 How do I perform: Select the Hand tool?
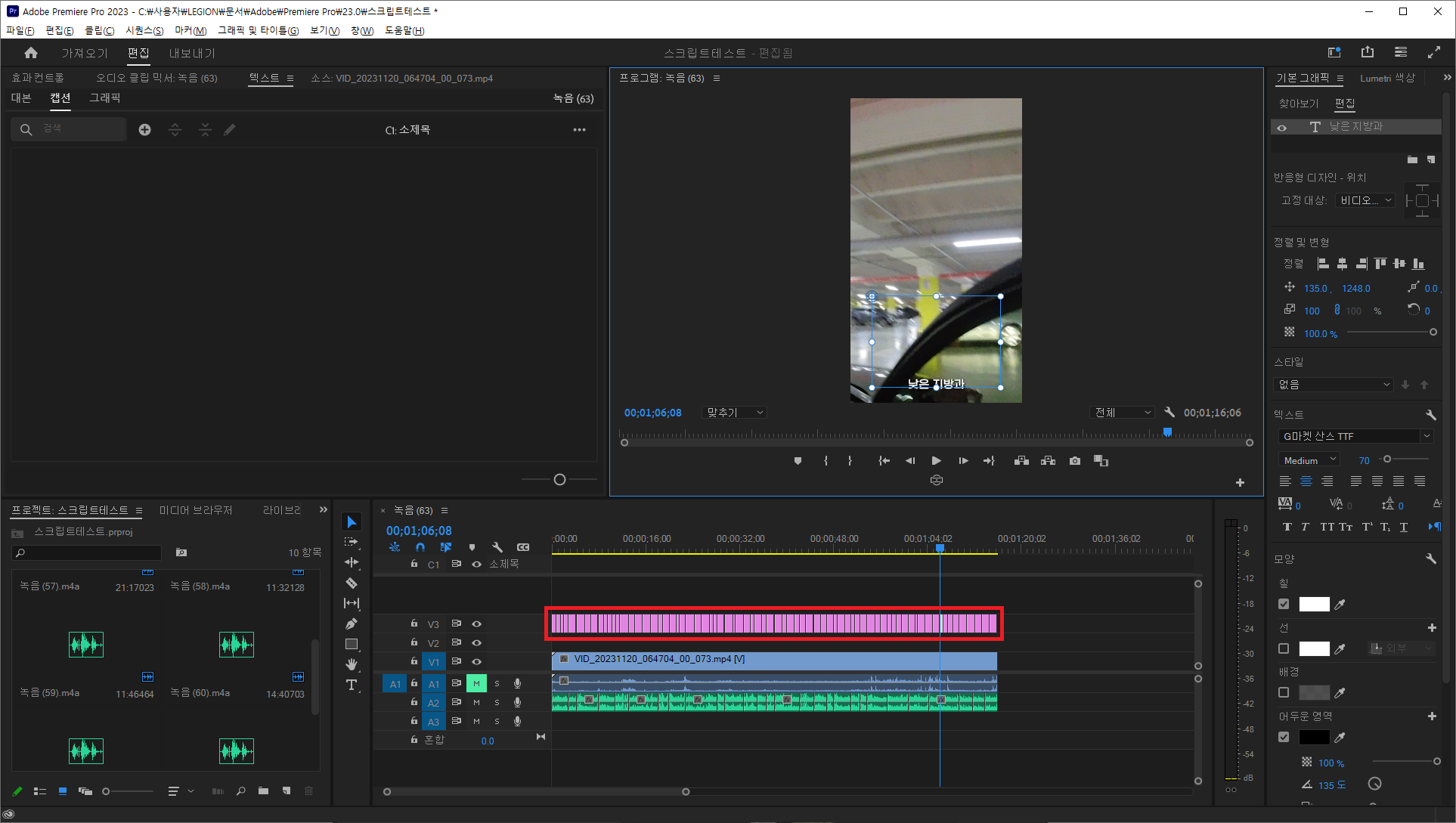click(x=352, y=664)
